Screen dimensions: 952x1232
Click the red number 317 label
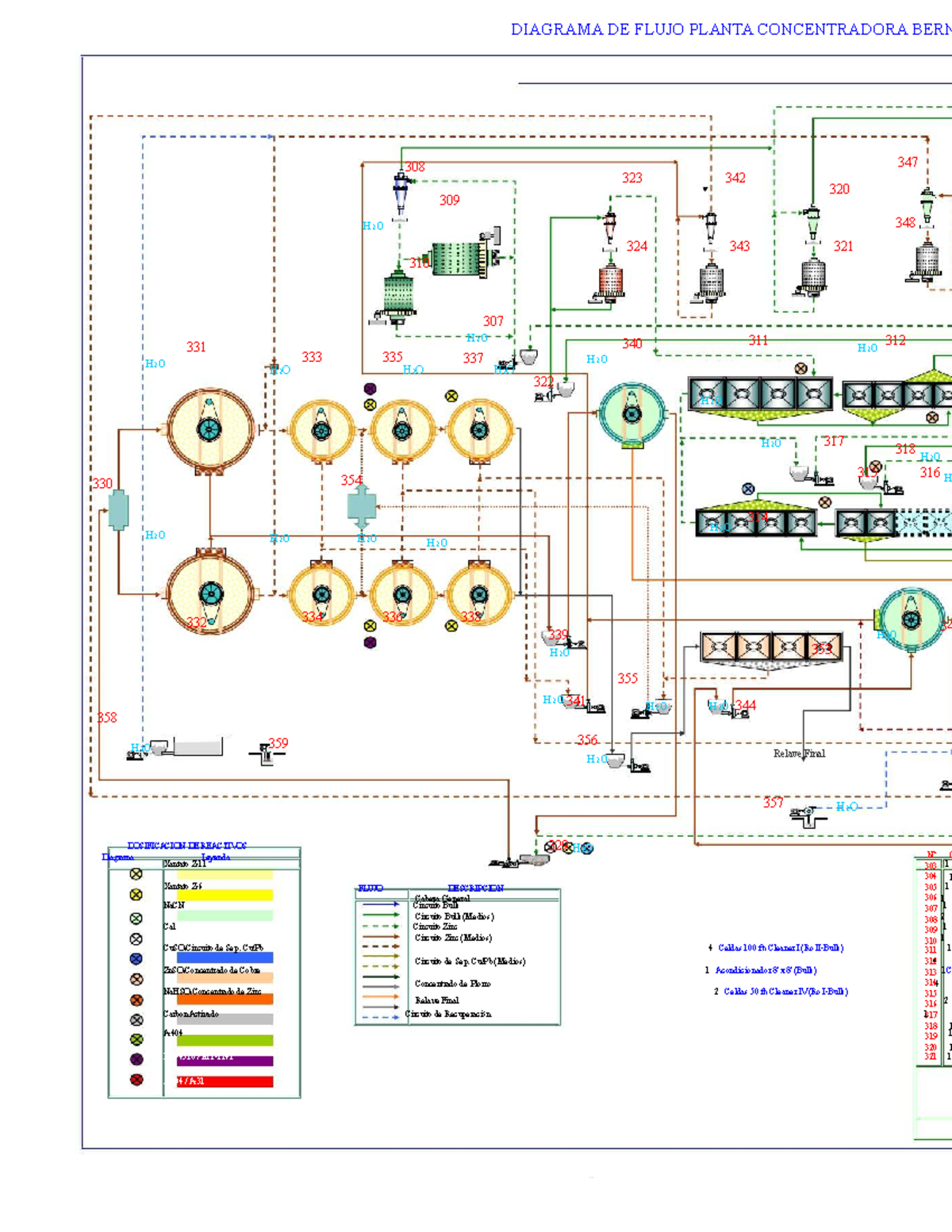834,441
